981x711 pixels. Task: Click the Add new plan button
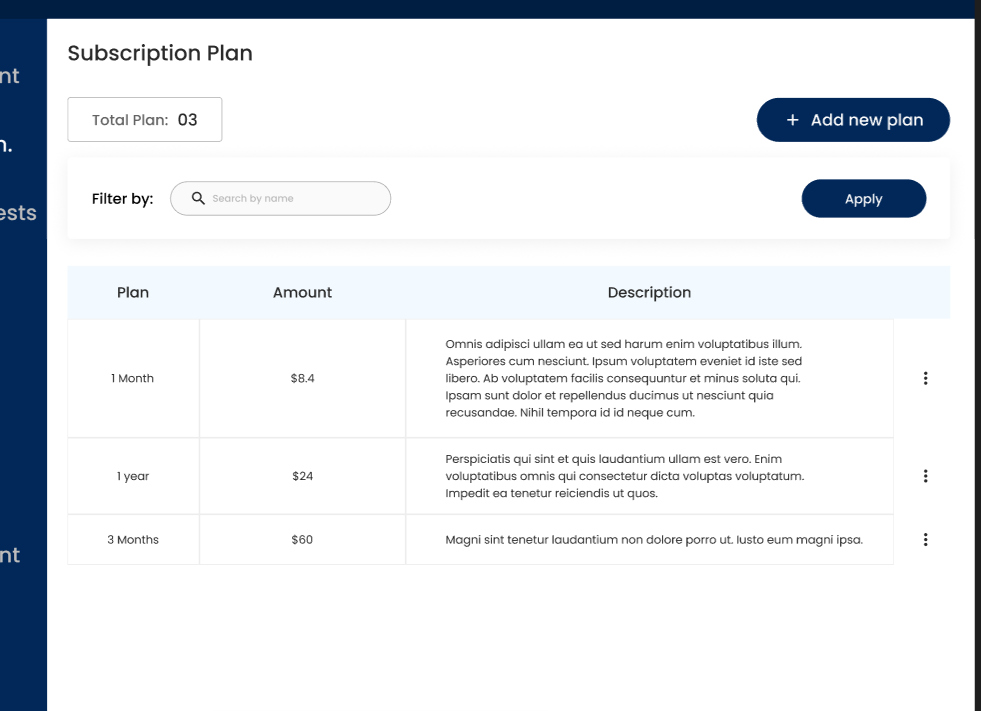click(853, 120)
